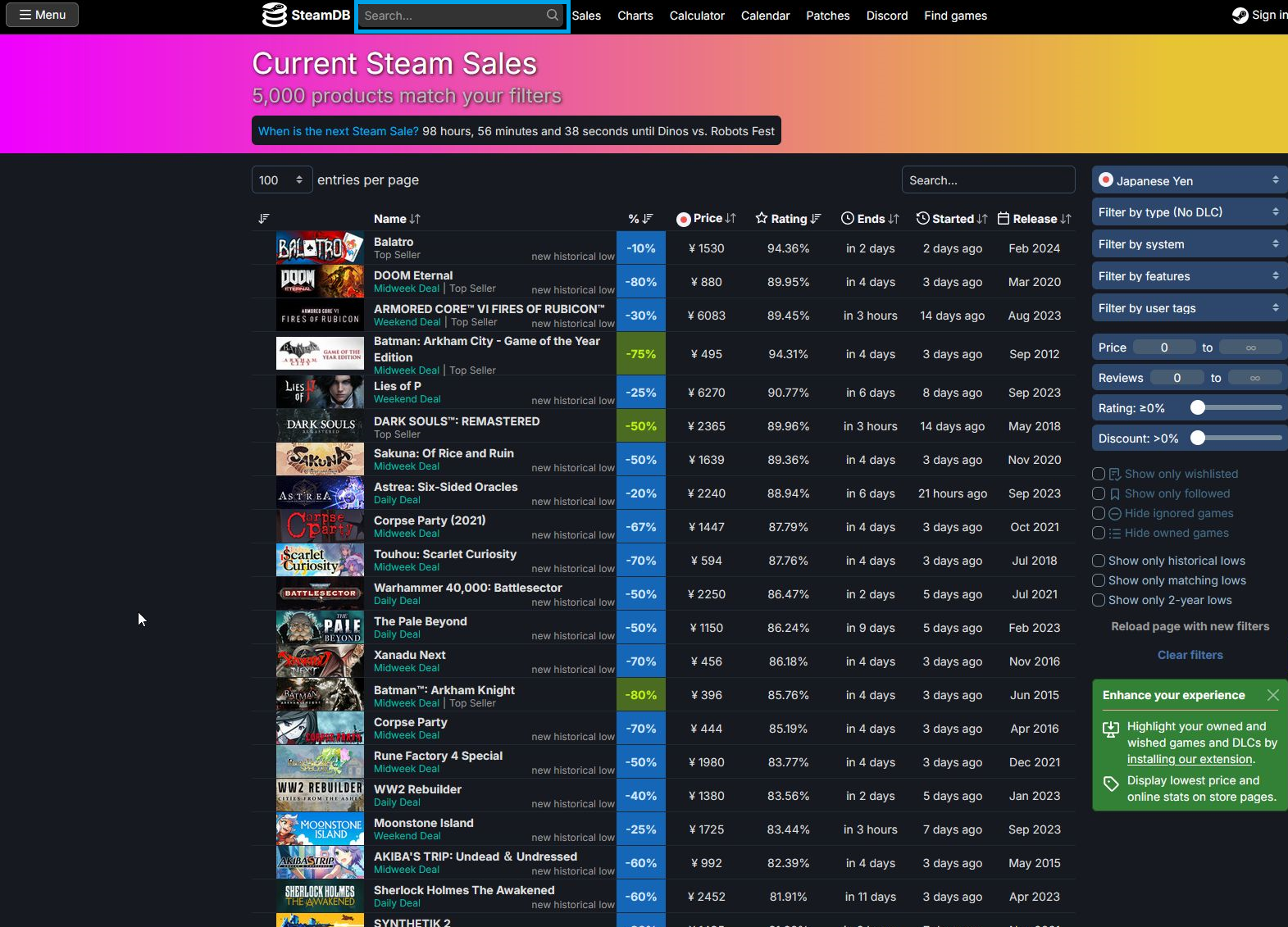Open the entries per page dropdown
The width and height of the screenshot is (1288, 927).
point(281,179)
